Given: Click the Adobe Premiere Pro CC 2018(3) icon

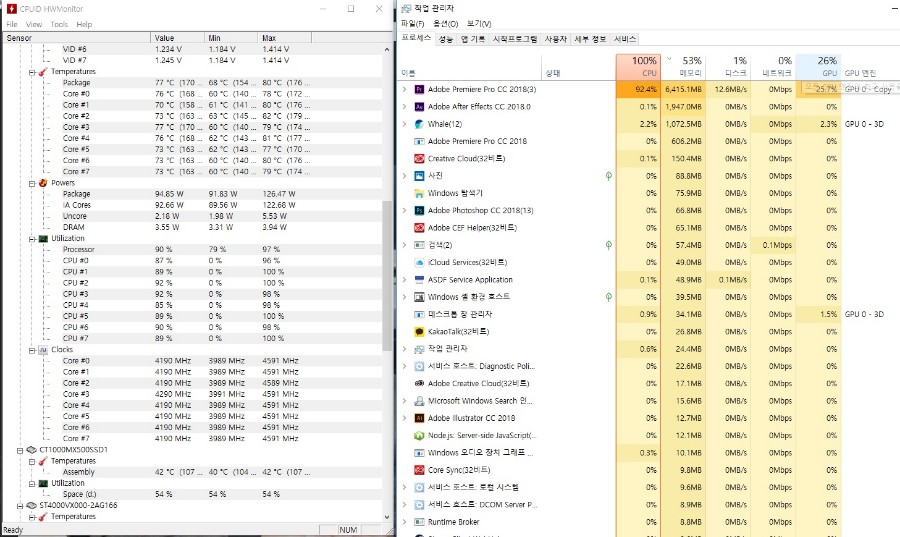Looking at the screenshot, I should (419, 90).
